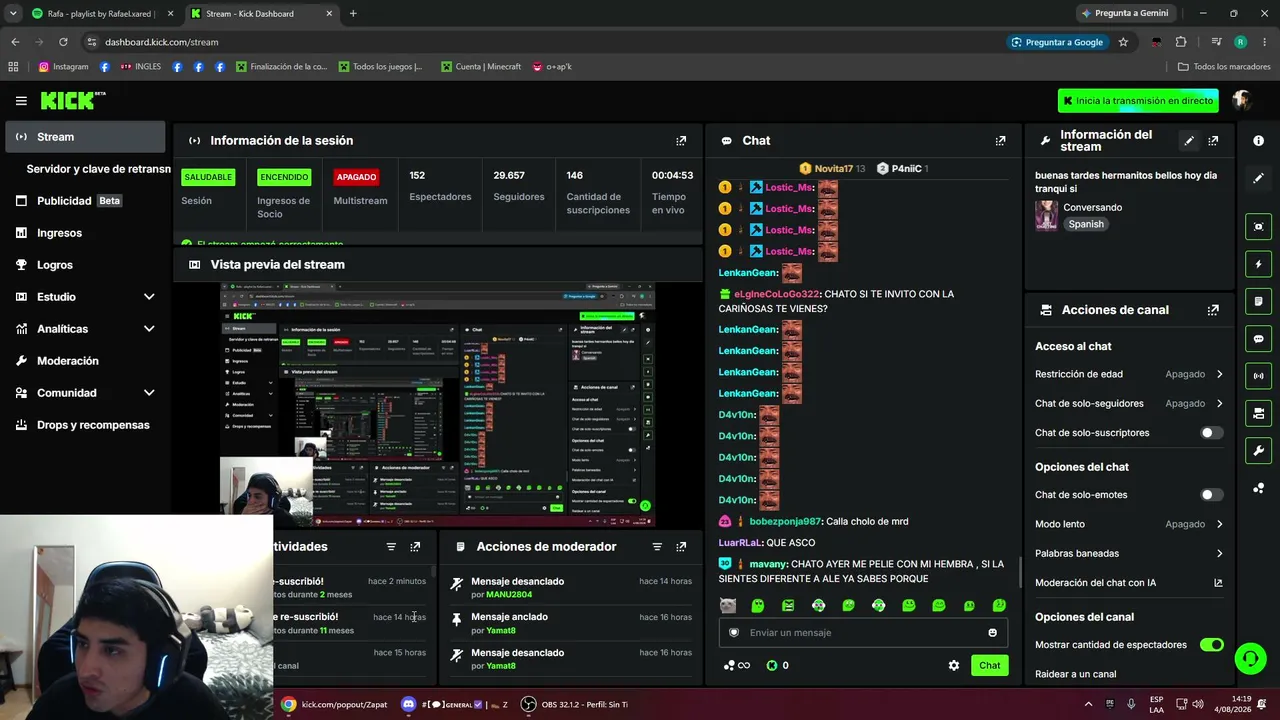
Task: Pop out the Información del stream panel
Action: tap(1213, 141)
